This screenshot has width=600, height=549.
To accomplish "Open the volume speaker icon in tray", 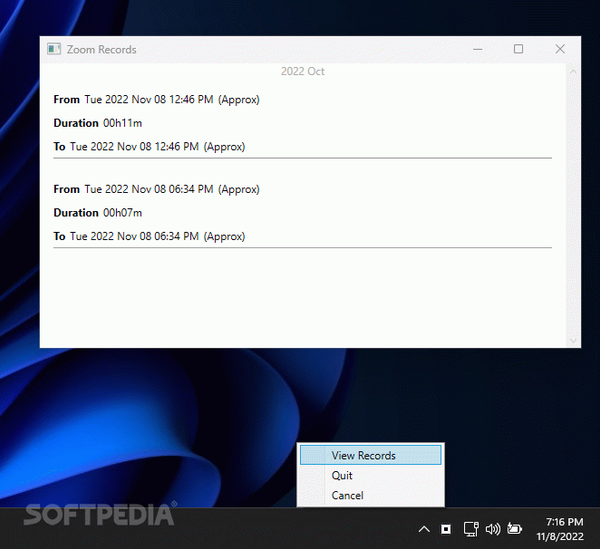I will coord(493,529).
